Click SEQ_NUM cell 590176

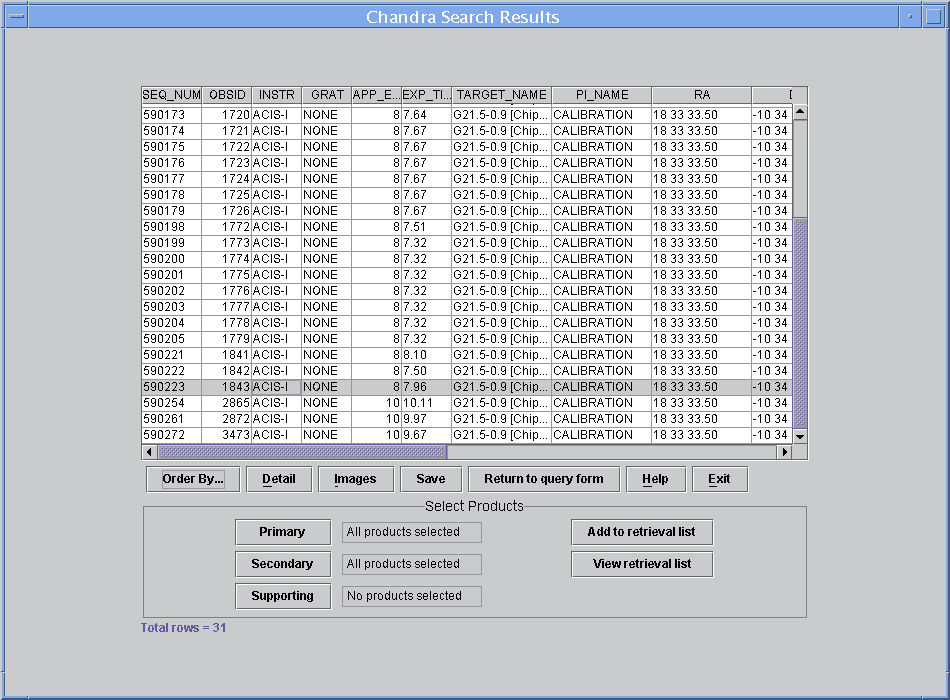(172, 163)
